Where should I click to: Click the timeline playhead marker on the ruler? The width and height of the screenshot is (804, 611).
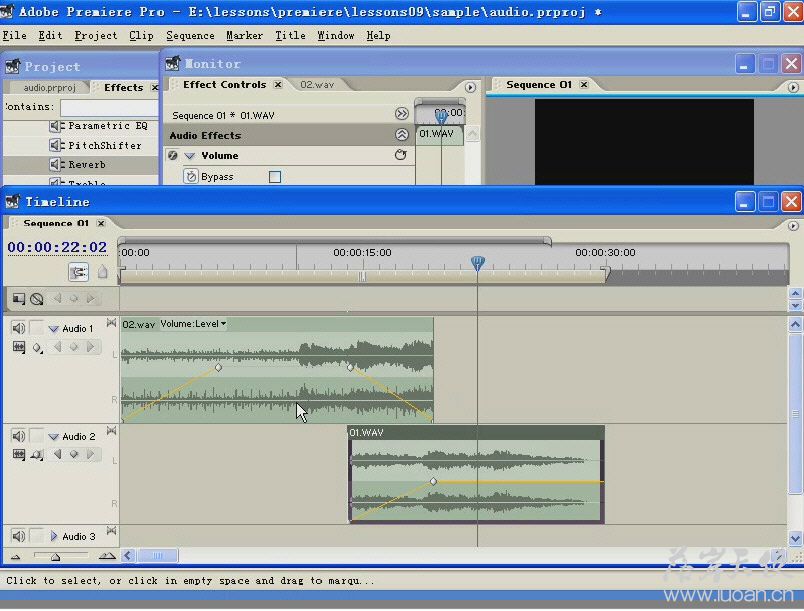477,263
